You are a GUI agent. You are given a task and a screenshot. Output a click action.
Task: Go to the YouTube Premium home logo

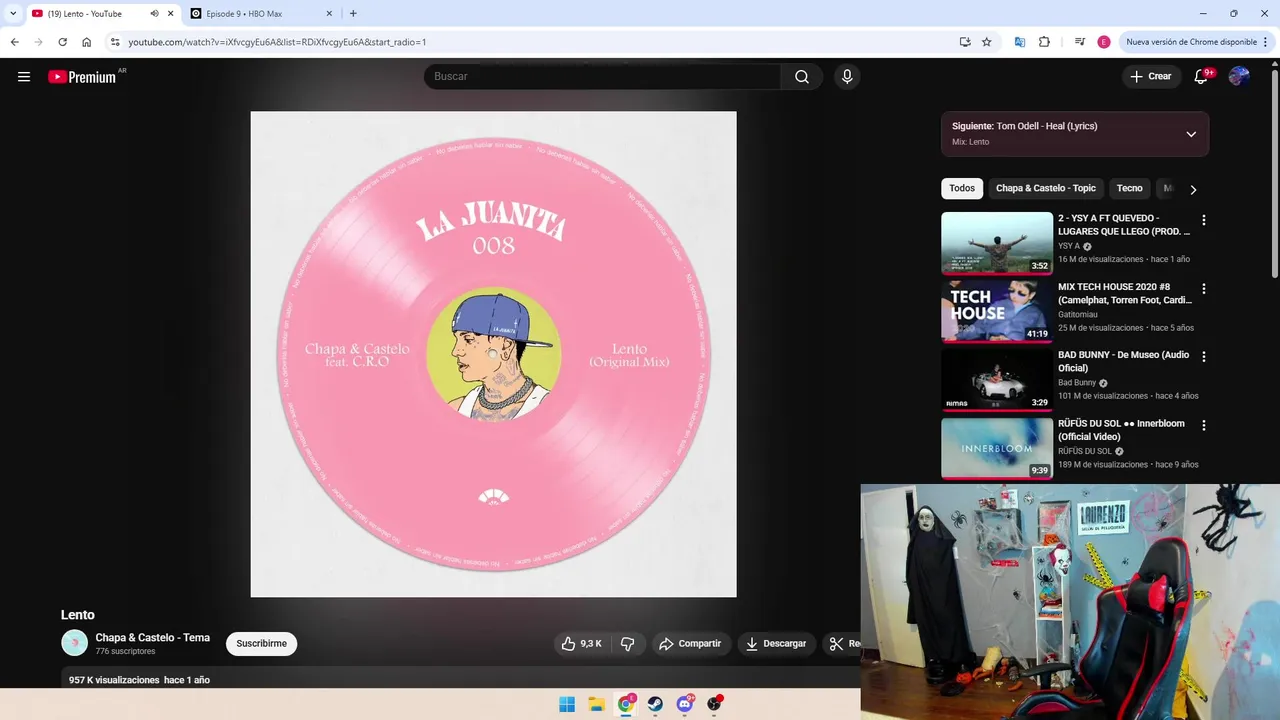82,77
